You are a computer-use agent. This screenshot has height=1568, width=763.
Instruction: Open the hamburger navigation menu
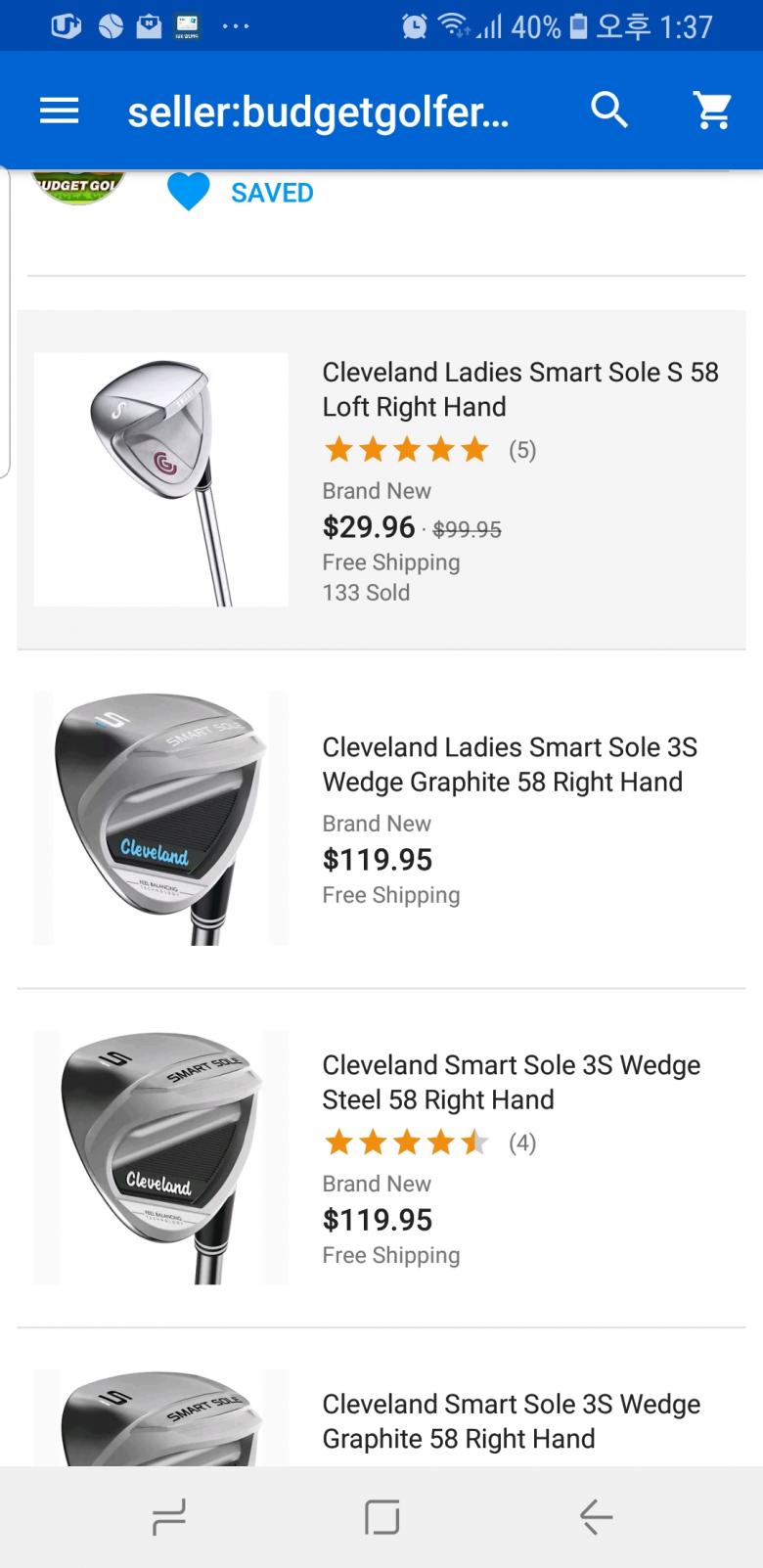[x=59, y=112]
